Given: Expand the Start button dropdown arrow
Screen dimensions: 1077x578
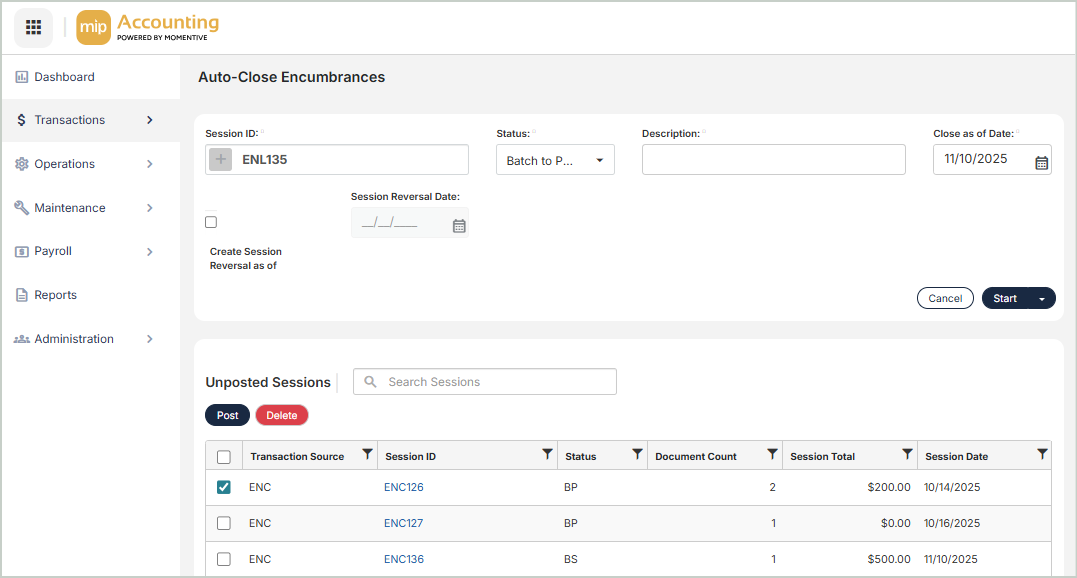Looking at the screenshot, I should click(1042, 299).
